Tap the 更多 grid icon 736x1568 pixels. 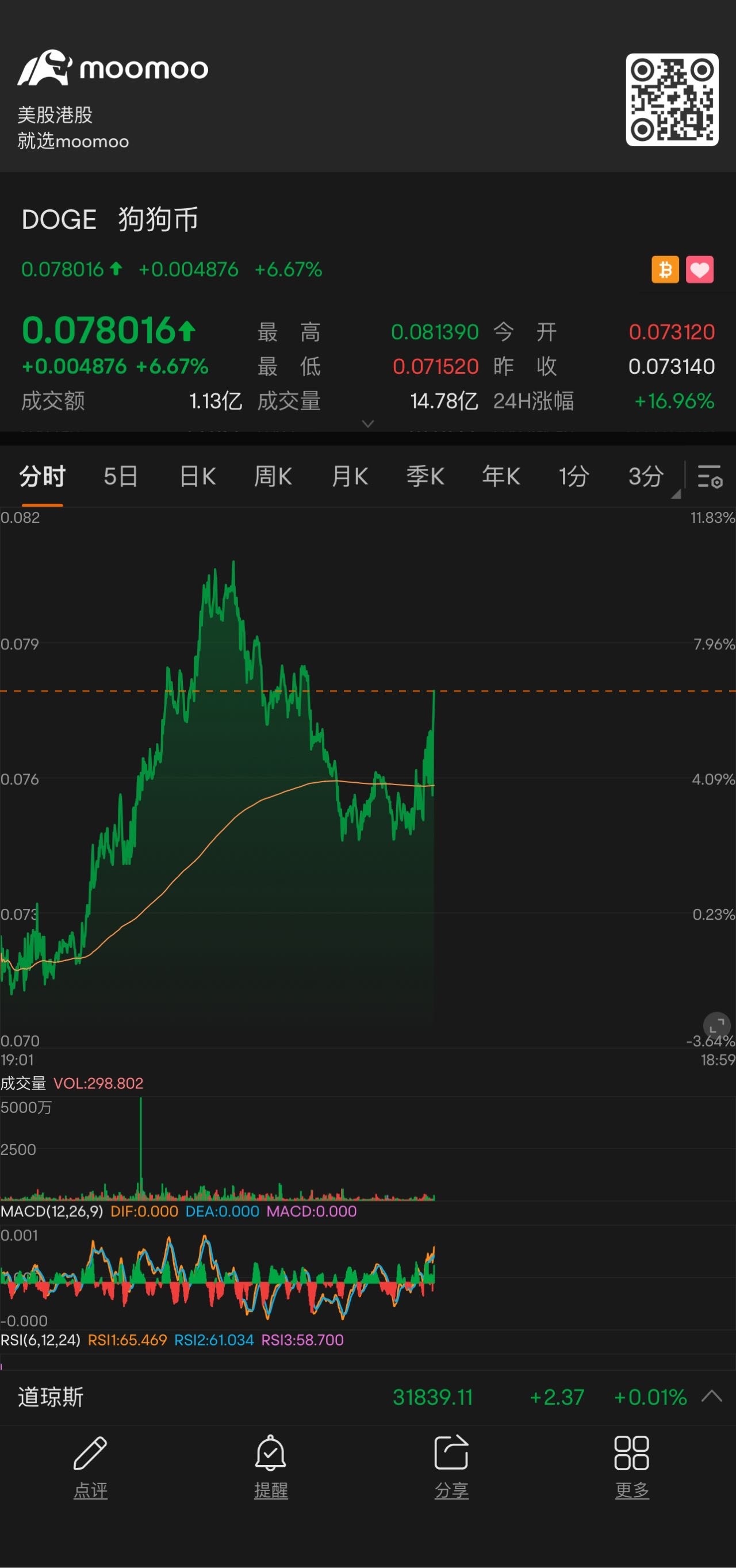coord(631,1453)
